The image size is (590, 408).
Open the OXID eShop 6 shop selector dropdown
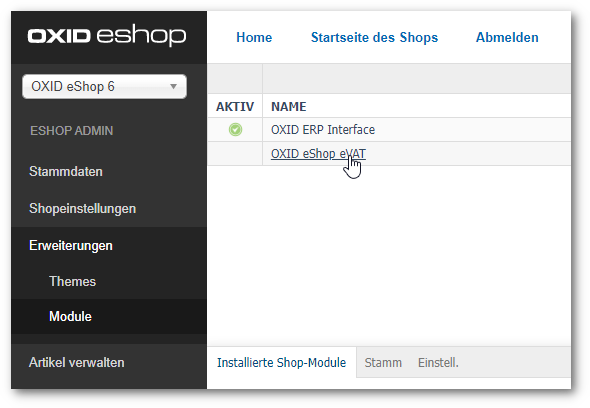(x=104, y=87)
